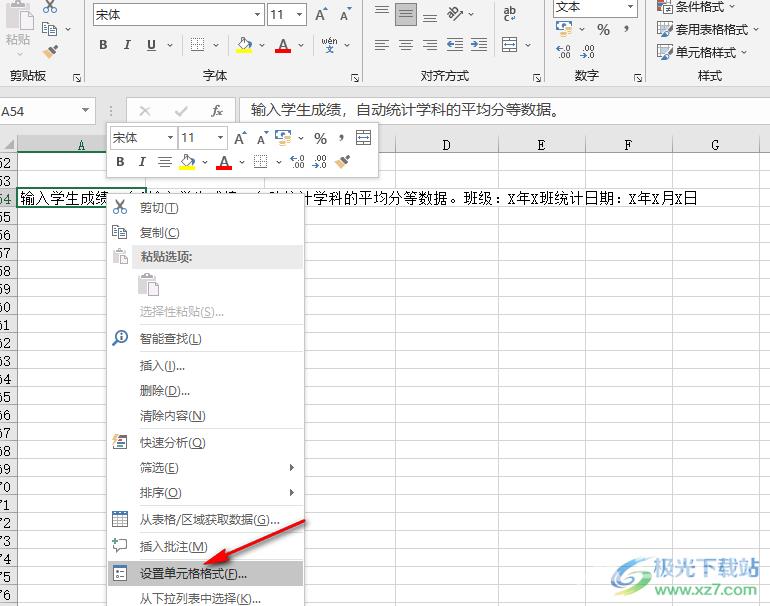Apply percent style from the ribbon number group
Screen dimensions: 770x606
[x=604, y=29]
